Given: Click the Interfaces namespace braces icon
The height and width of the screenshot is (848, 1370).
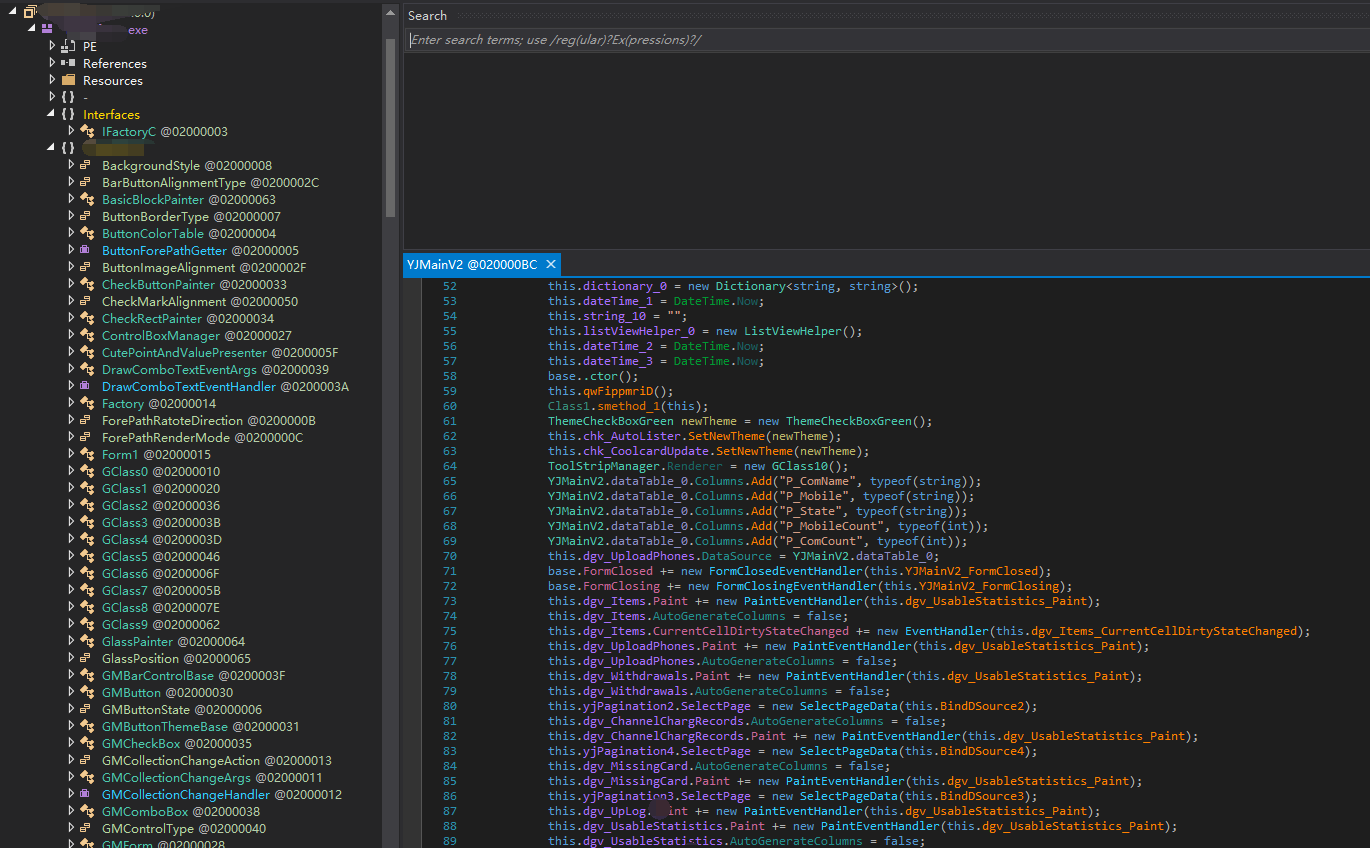Looking at the screenshot, I should click(68, 115).
